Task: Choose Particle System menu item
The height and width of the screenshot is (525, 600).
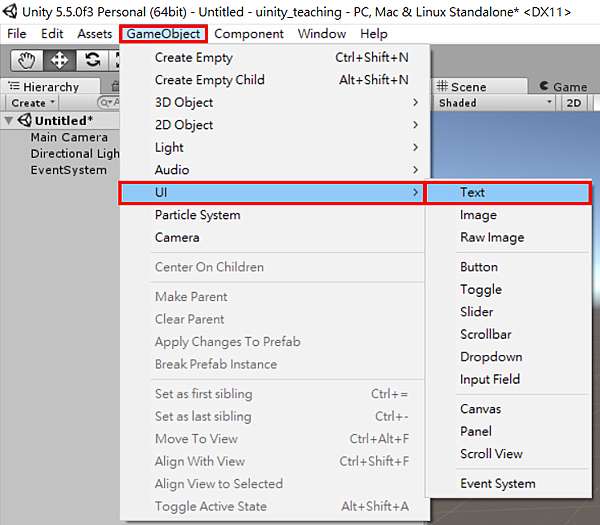Action: [x=274, y=215]
